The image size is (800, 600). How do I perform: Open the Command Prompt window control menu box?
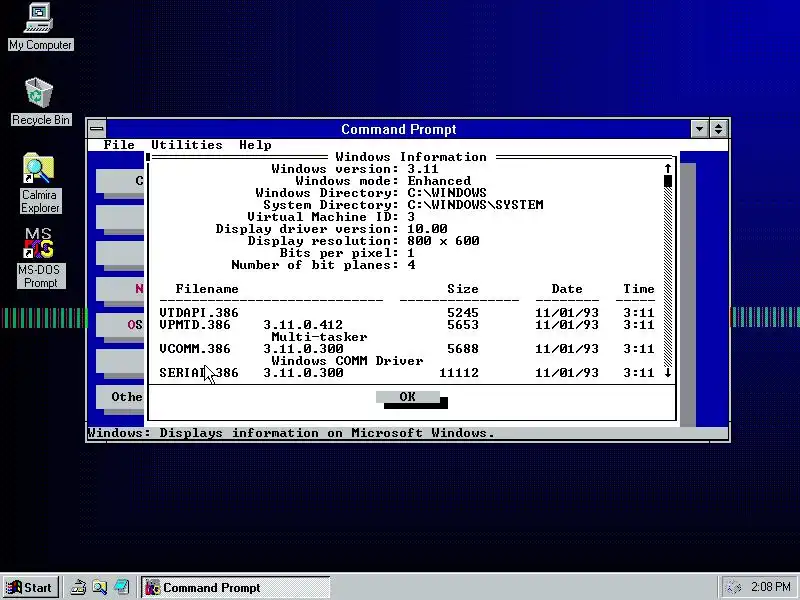pyautogui.click(x=97, y=129)
